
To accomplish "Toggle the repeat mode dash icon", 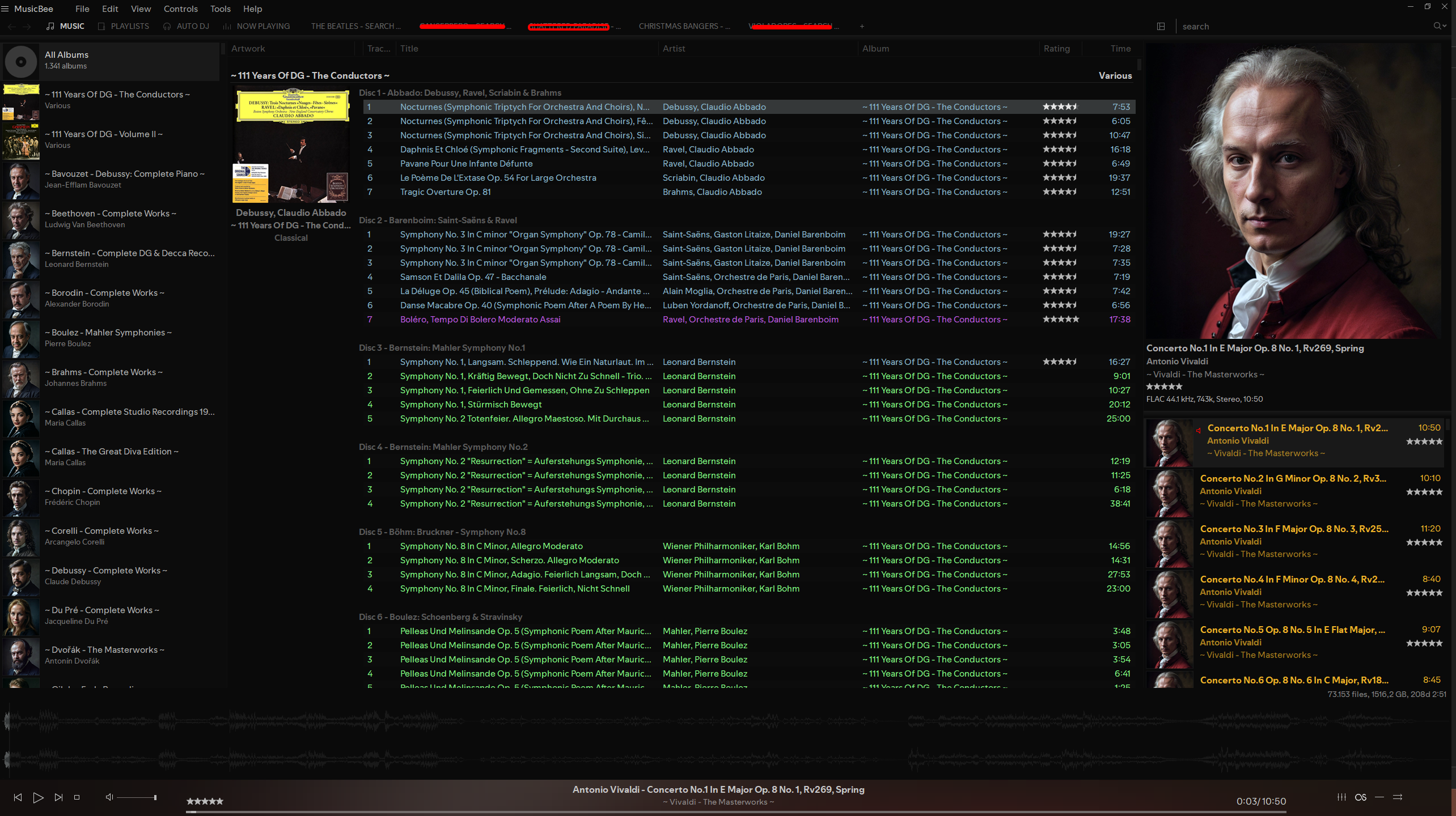I will tap(1379, 797).
